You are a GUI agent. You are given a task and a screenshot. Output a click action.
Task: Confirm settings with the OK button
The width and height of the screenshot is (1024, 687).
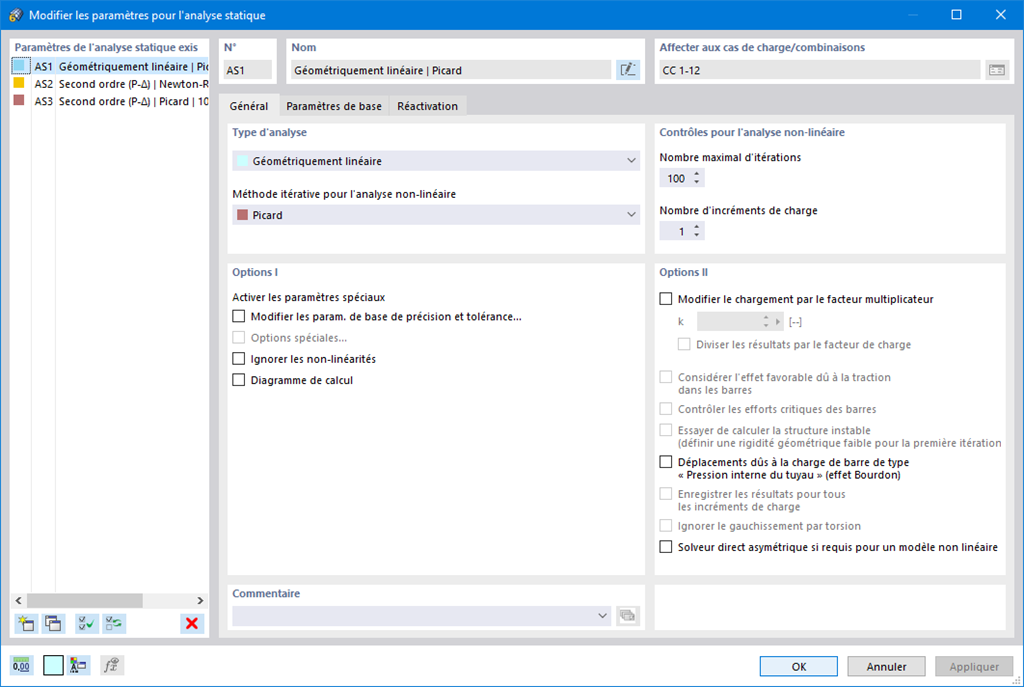798,665
